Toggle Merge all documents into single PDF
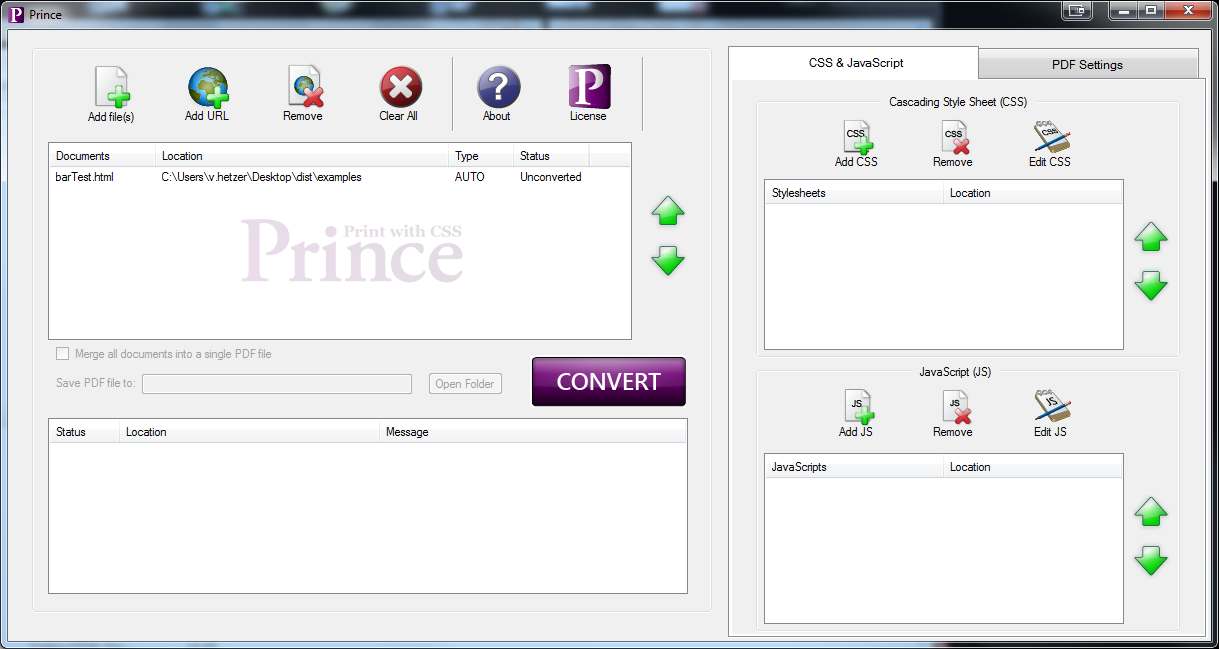Screen dimensions: 1219x649 tap(63, 354)
